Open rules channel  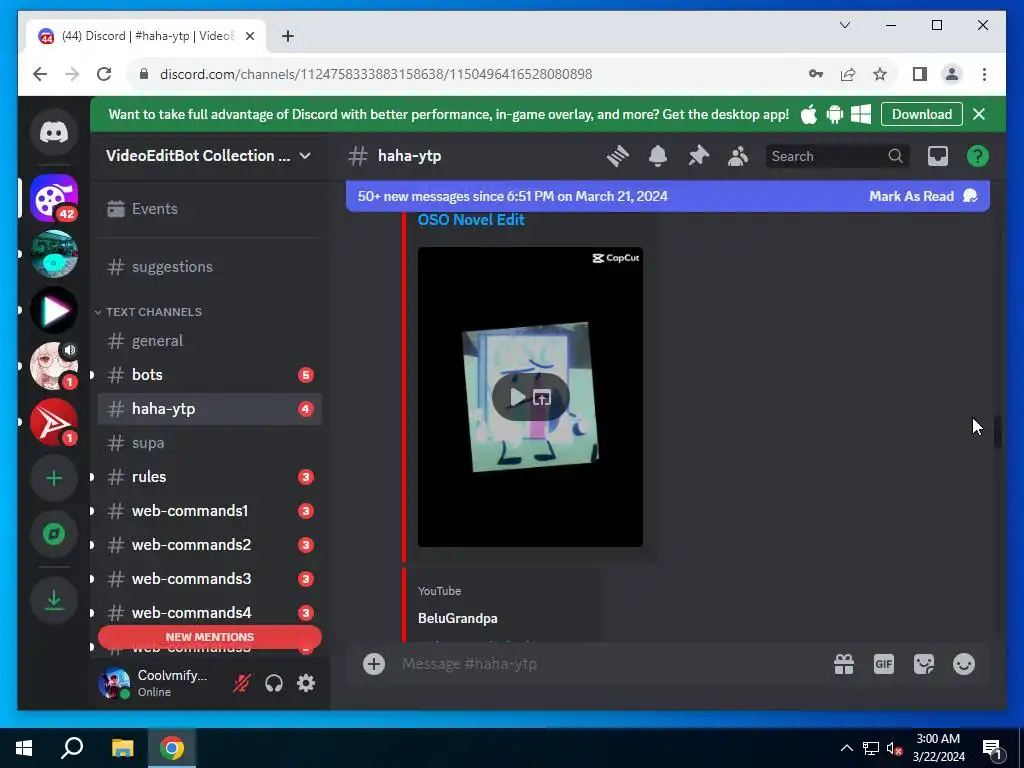[210, 477]
